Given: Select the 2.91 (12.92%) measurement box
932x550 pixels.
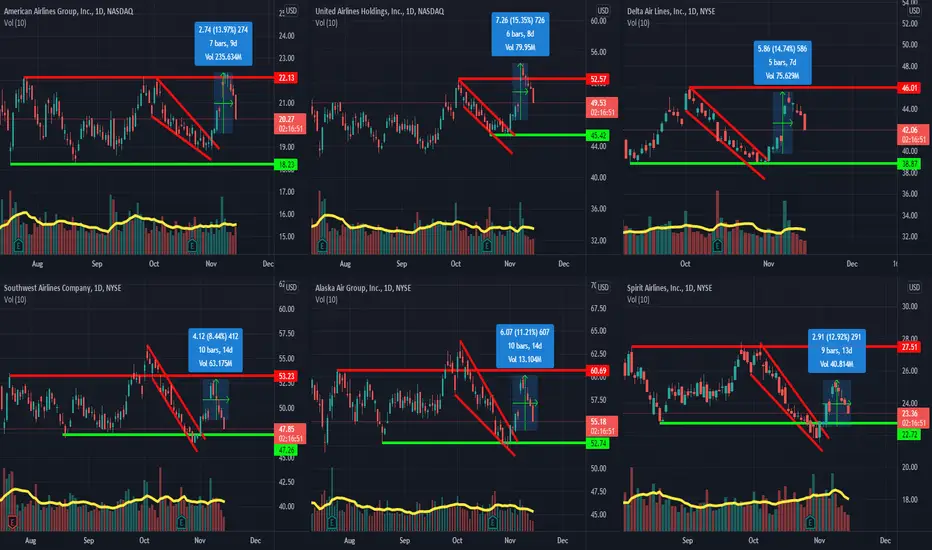Looking at the screenshot, I should [836, 350].
